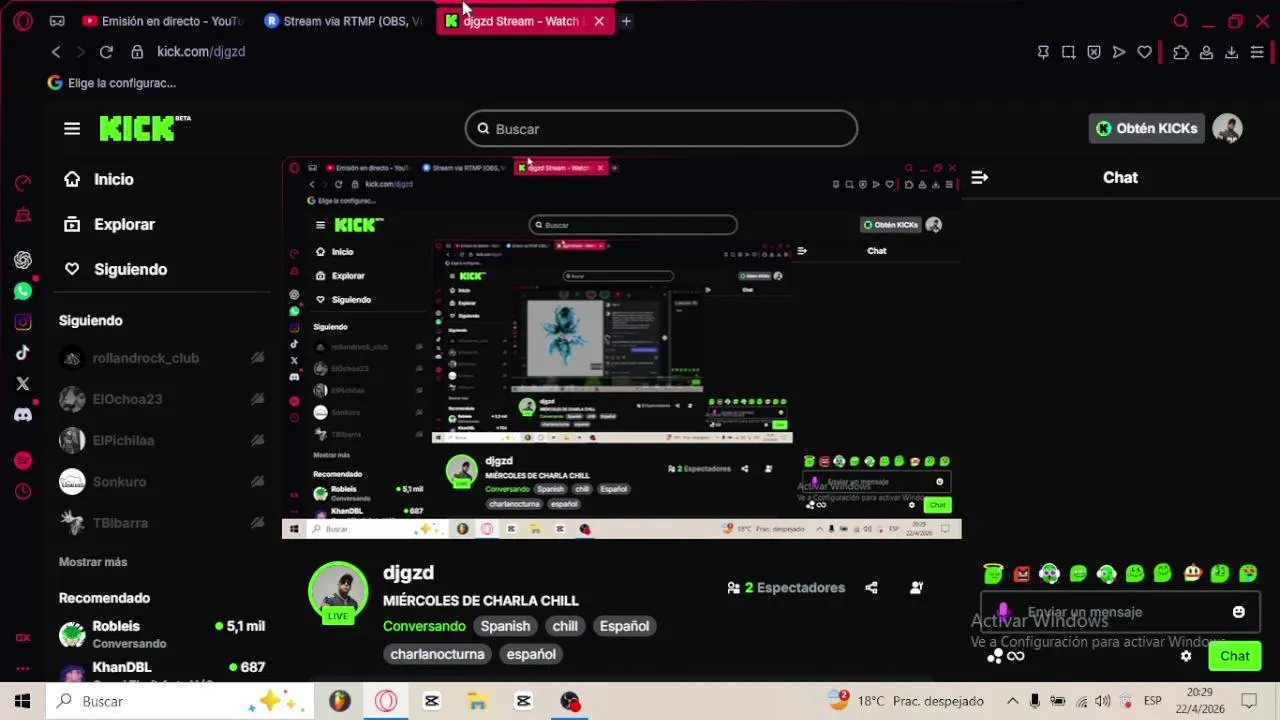Open History clock icon in Opera sidebar

click(23, 491)
